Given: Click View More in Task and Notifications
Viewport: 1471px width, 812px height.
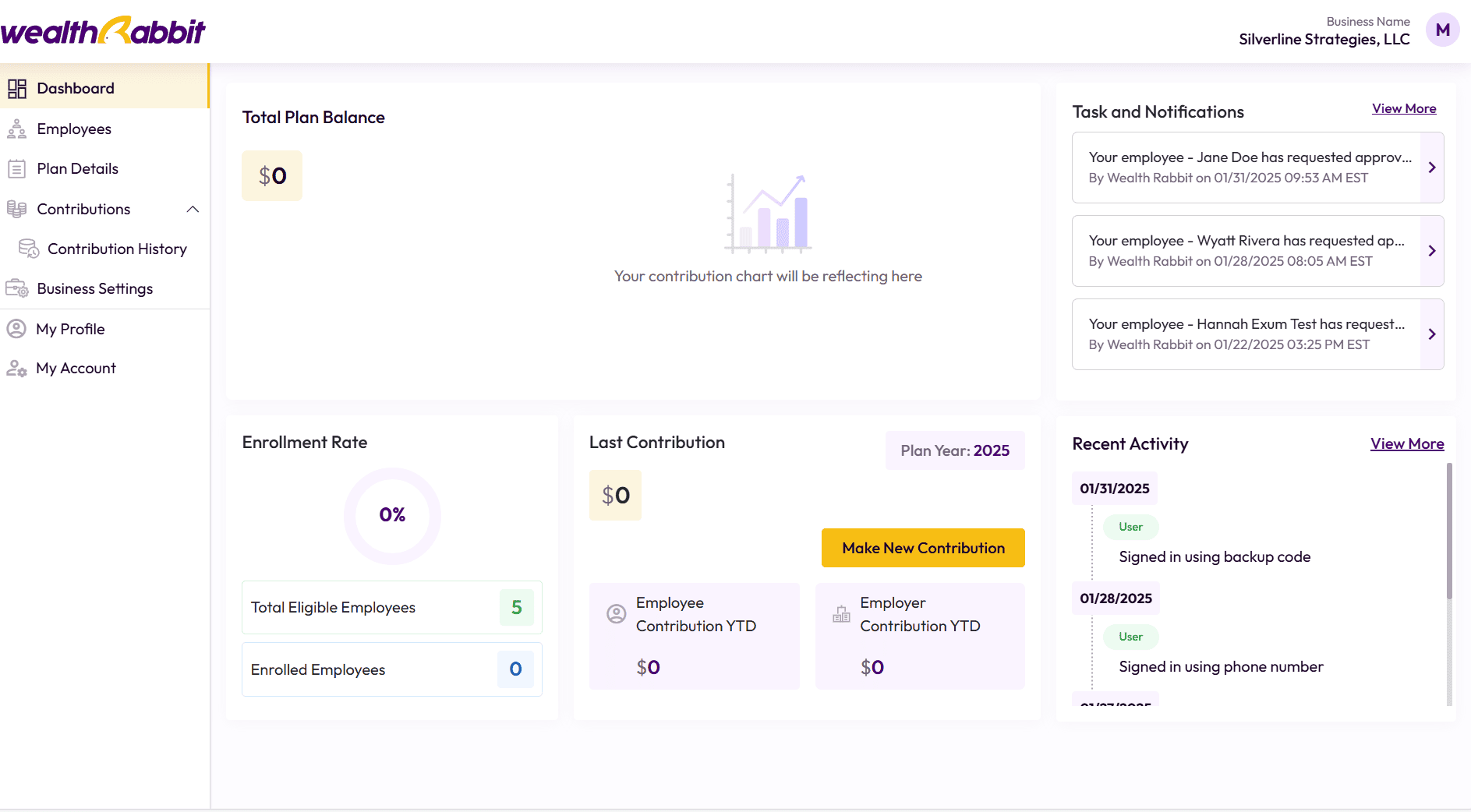Looking at the screenshot, I should (x=1404, y=108).
